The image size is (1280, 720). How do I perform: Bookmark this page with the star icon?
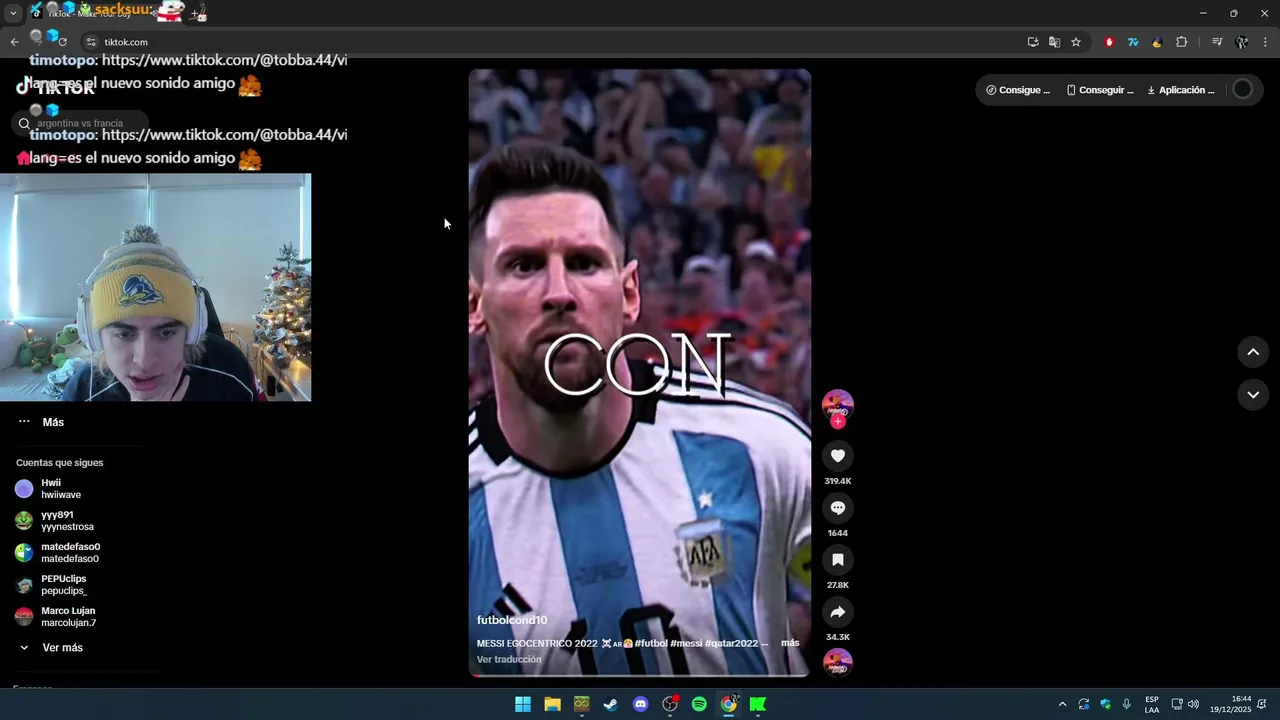tap(1076, 42)
